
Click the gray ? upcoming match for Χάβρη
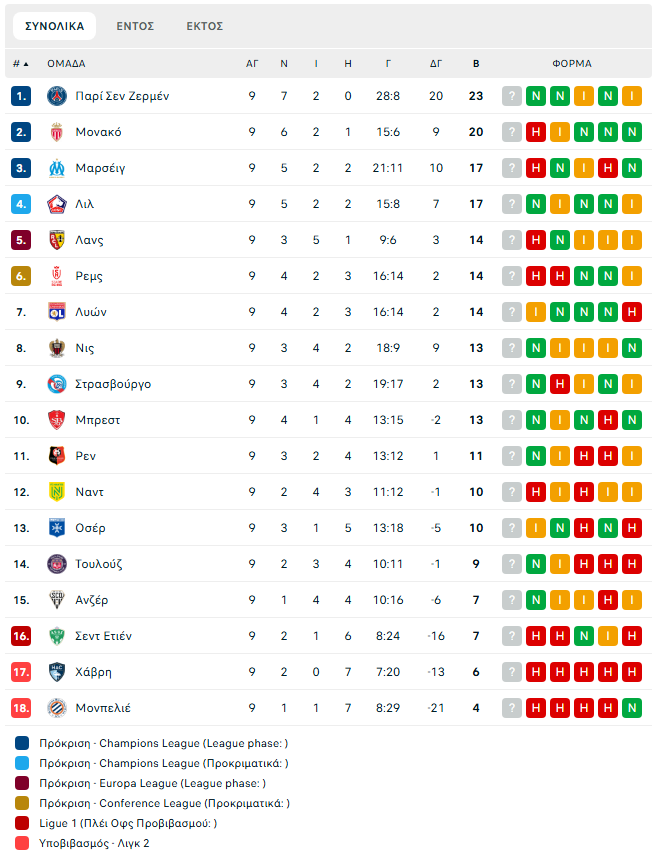pos(512,672)
